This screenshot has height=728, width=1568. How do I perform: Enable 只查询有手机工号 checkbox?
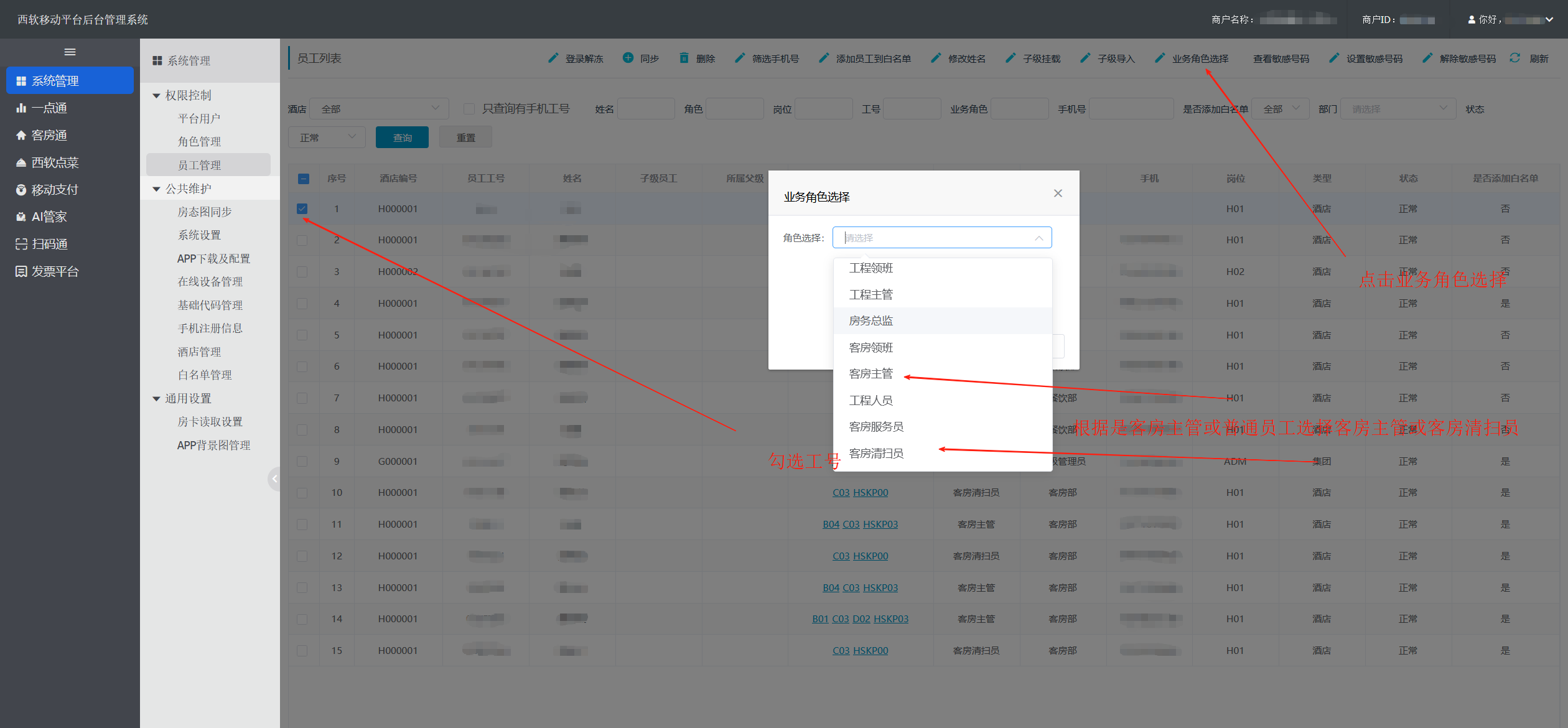(x=469, y=109)
